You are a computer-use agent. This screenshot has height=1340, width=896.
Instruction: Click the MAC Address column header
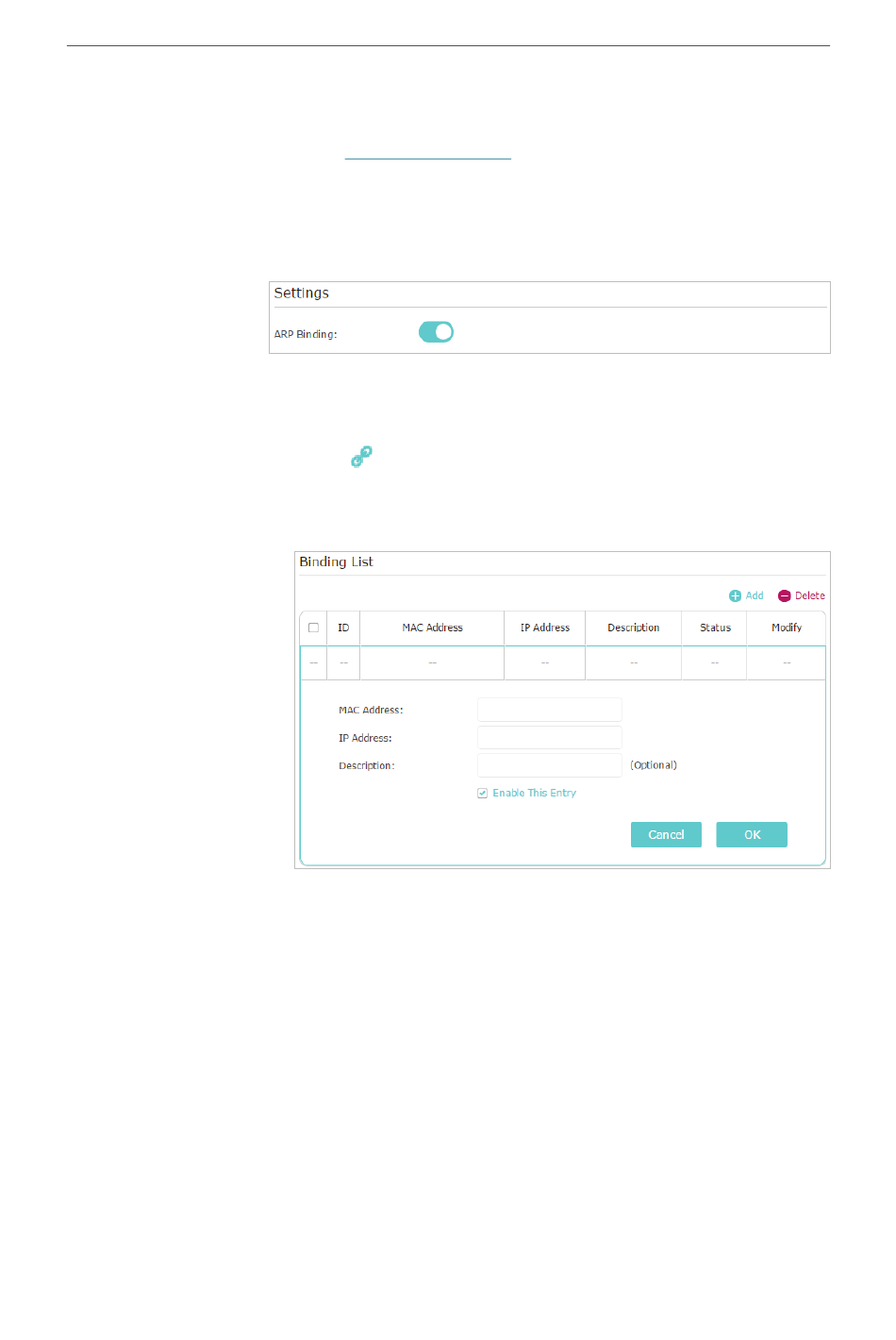pyautogui.click(x=432, y=628)
